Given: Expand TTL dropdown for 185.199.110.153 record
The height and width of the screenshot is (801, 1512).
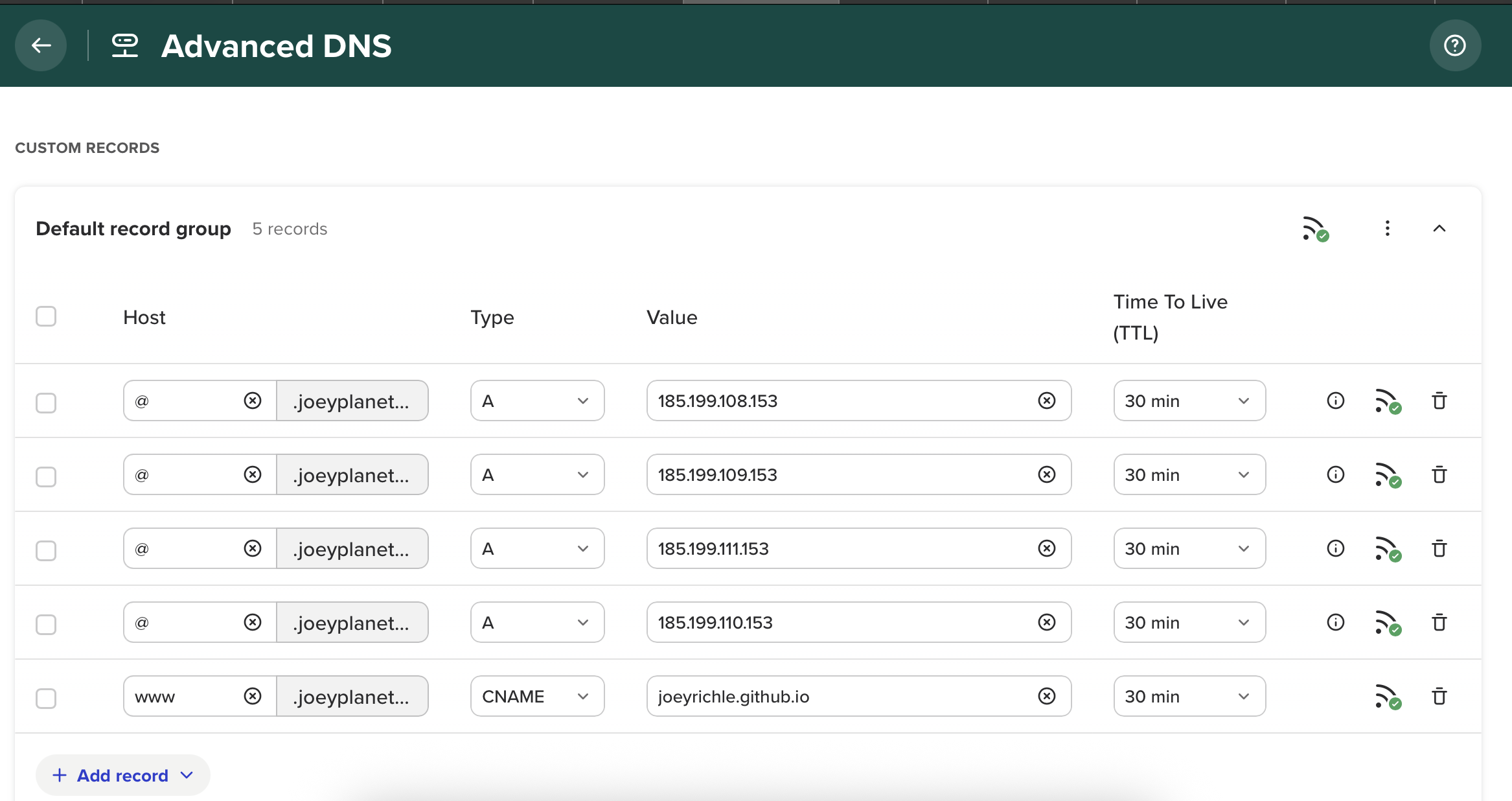Looking at the screenshot, I should [1189, 623].
